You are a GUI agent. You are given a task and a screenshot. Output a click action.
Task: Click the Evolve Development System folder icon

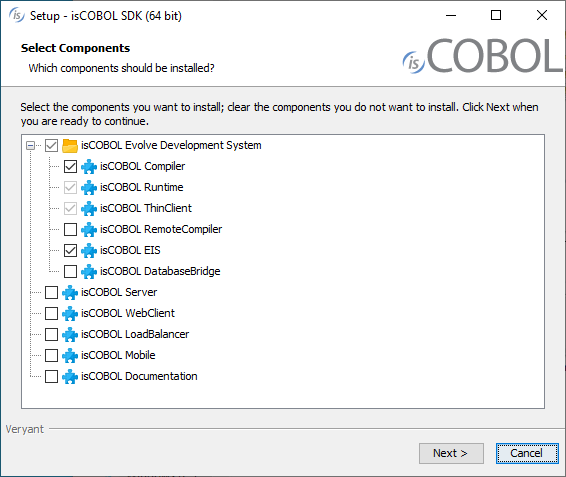pyautogui.click(x=70, y=146)
